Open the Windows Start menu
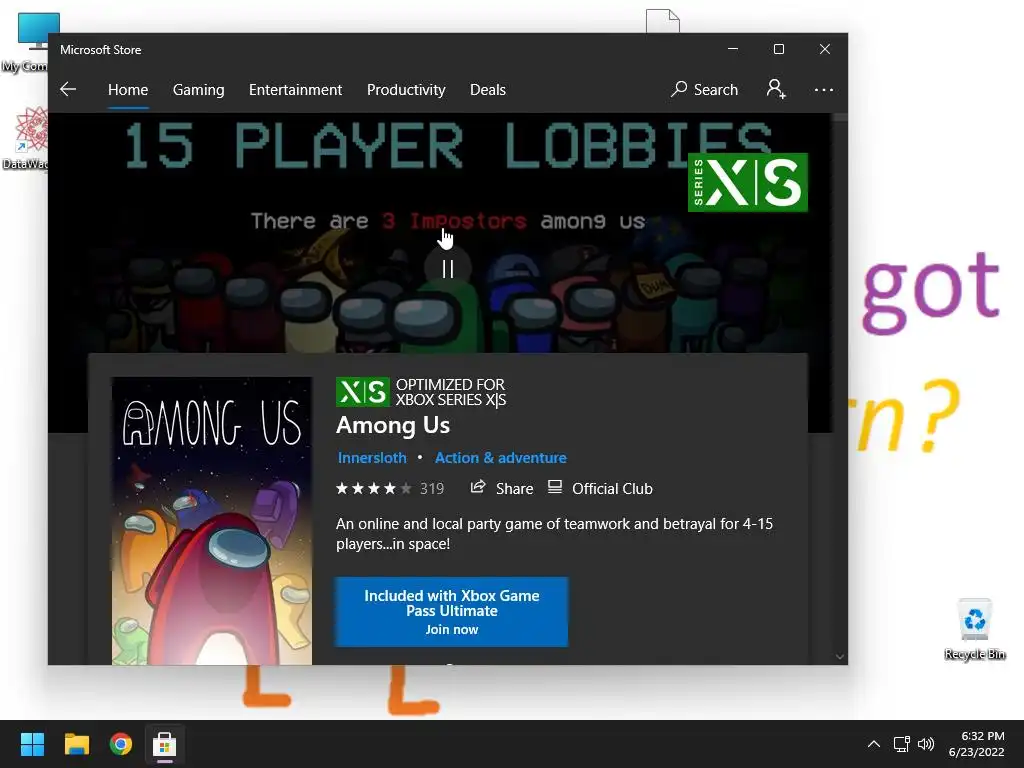Viewport: 1024px width, 768px height. click(32, 744)
